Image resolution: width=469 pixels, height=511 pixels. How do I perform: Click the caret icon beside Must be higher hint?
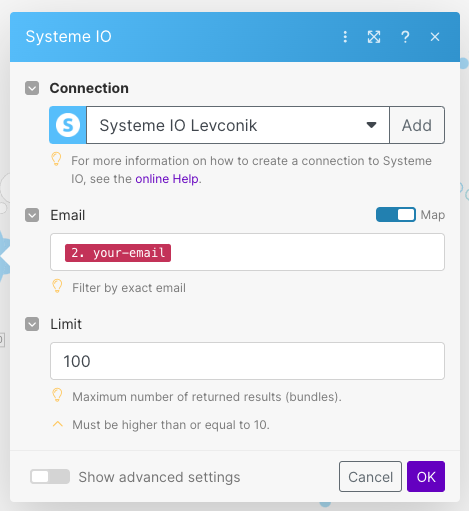(58, 424)
